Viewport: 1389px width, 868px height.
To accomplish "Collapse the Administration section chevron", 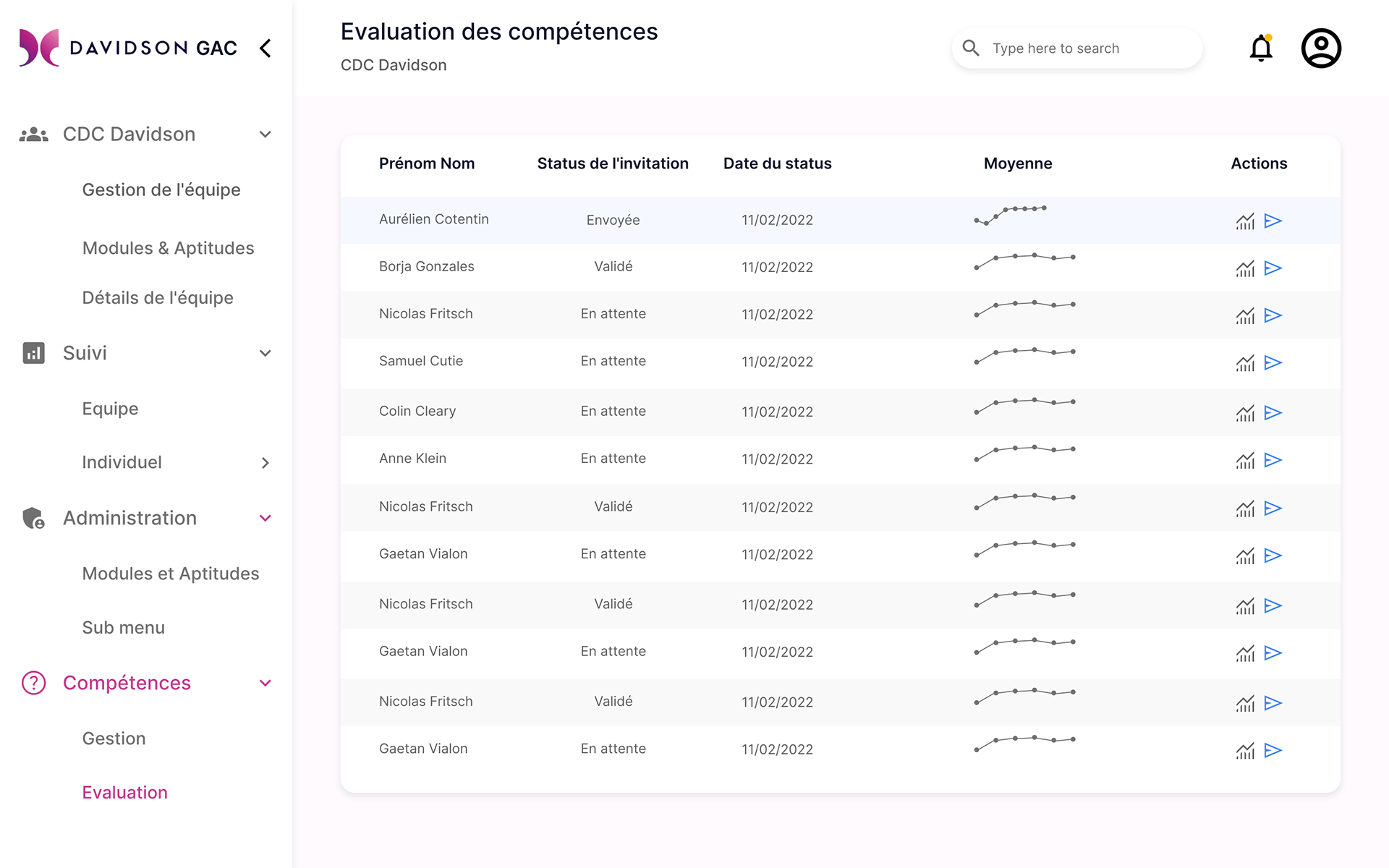I will click(266, 518).
